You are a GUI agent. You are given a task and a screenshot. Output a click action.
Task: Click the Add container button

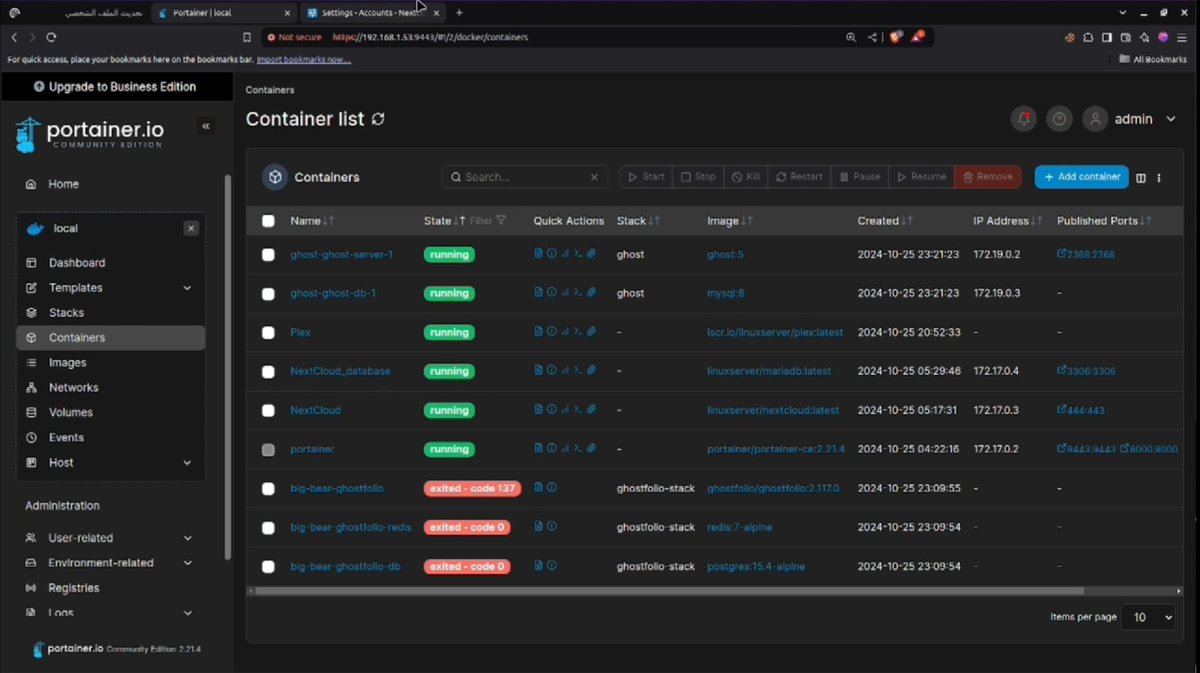(1082, 177)
